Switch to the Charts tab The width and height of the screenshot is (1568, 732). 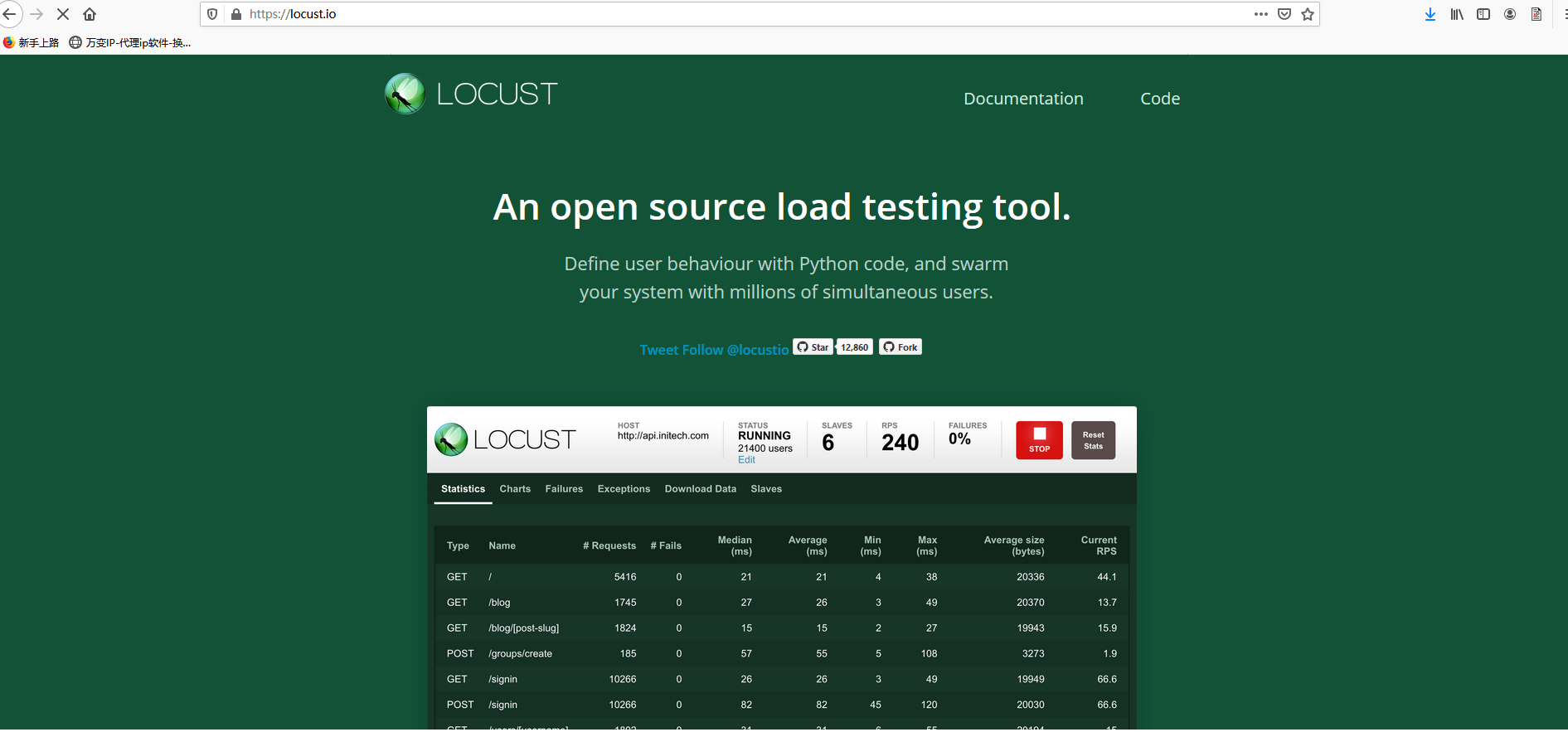tap(515, 489)
